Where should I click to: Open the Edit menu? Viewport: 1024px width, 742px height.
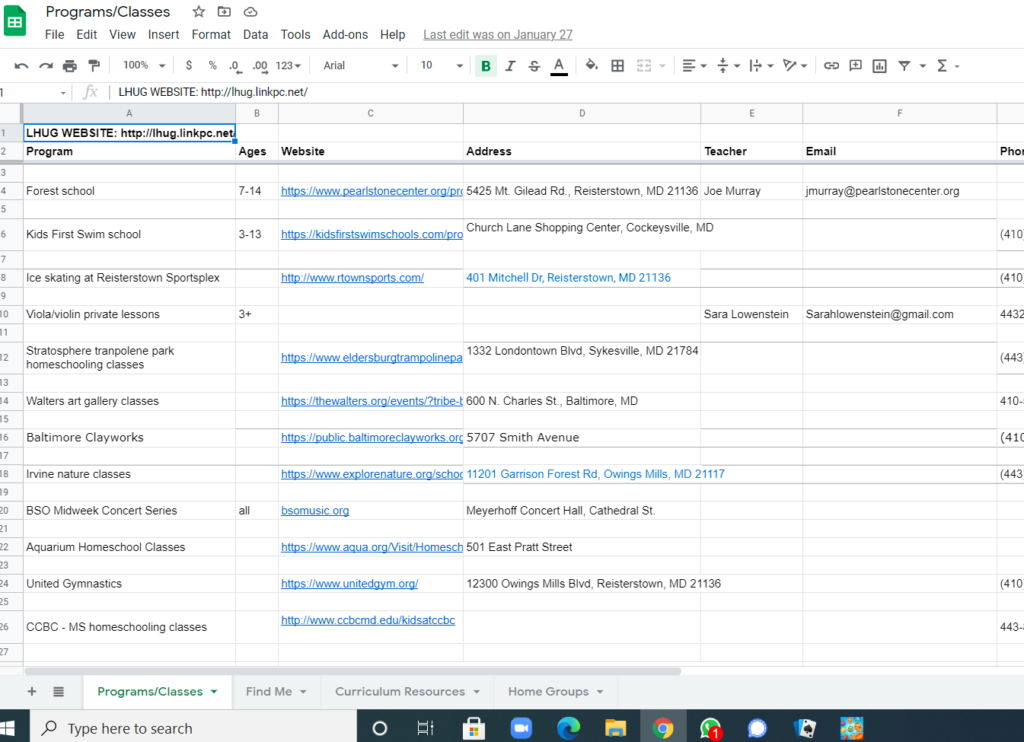(x=86, y=35)
